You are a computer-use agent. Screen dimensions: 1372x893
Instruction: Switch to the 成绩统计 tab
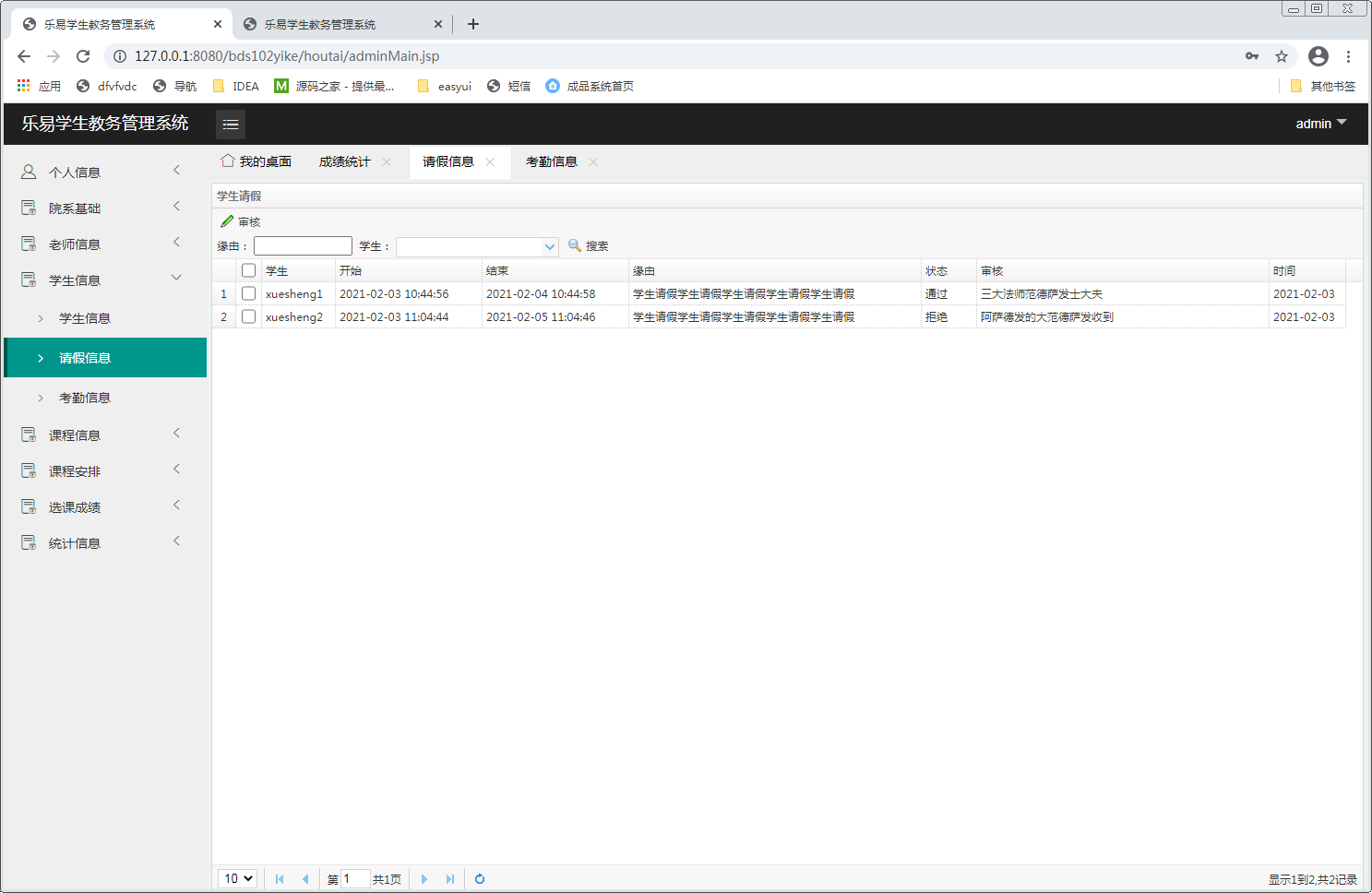click(344, 161)
